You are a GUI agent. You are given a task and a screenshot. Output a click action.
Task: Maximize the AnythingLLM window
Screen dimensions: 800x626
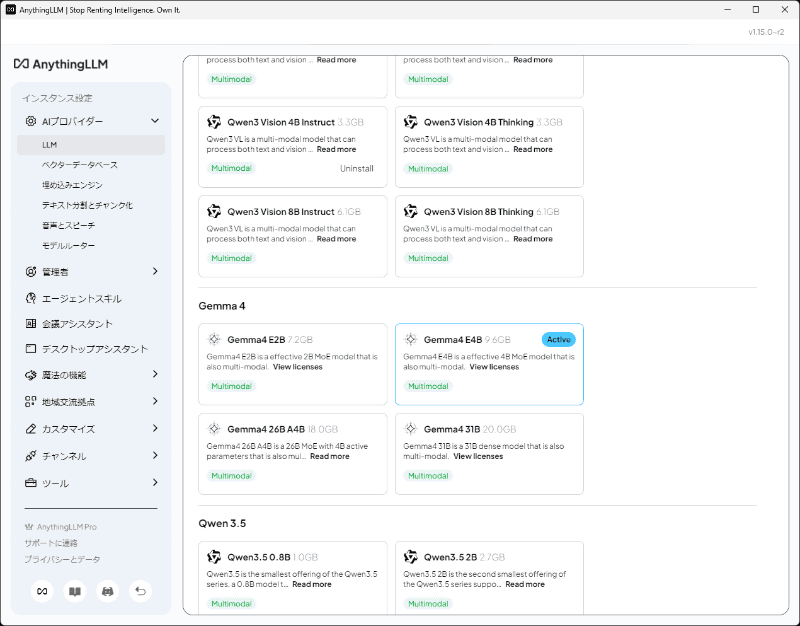(756, 10)
